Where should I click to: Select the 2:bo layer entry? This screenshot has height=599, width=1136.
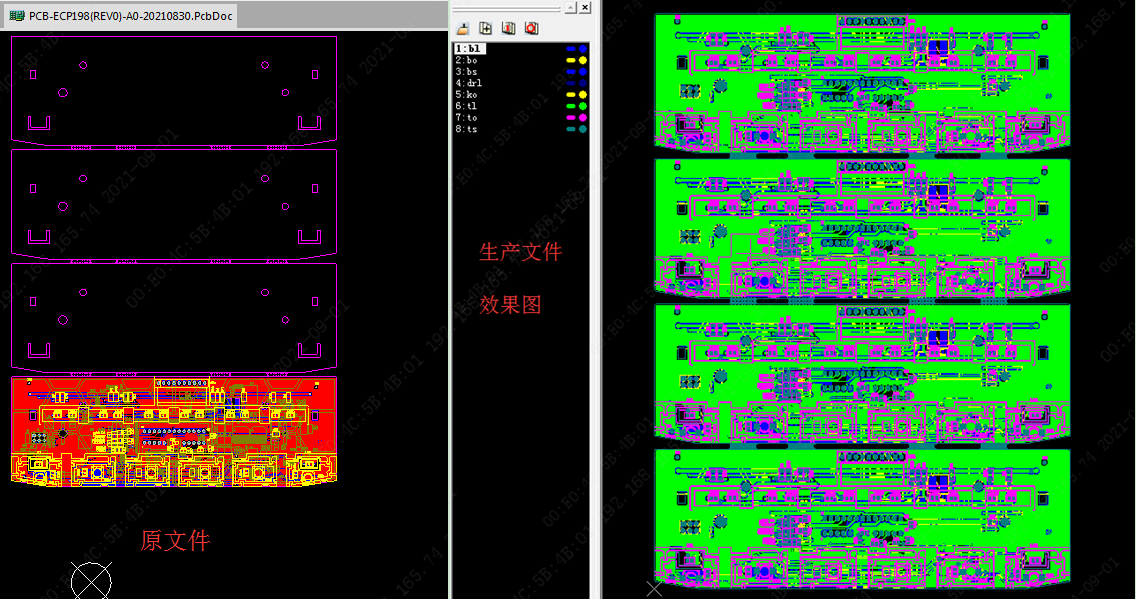click(x=468, y=60)
